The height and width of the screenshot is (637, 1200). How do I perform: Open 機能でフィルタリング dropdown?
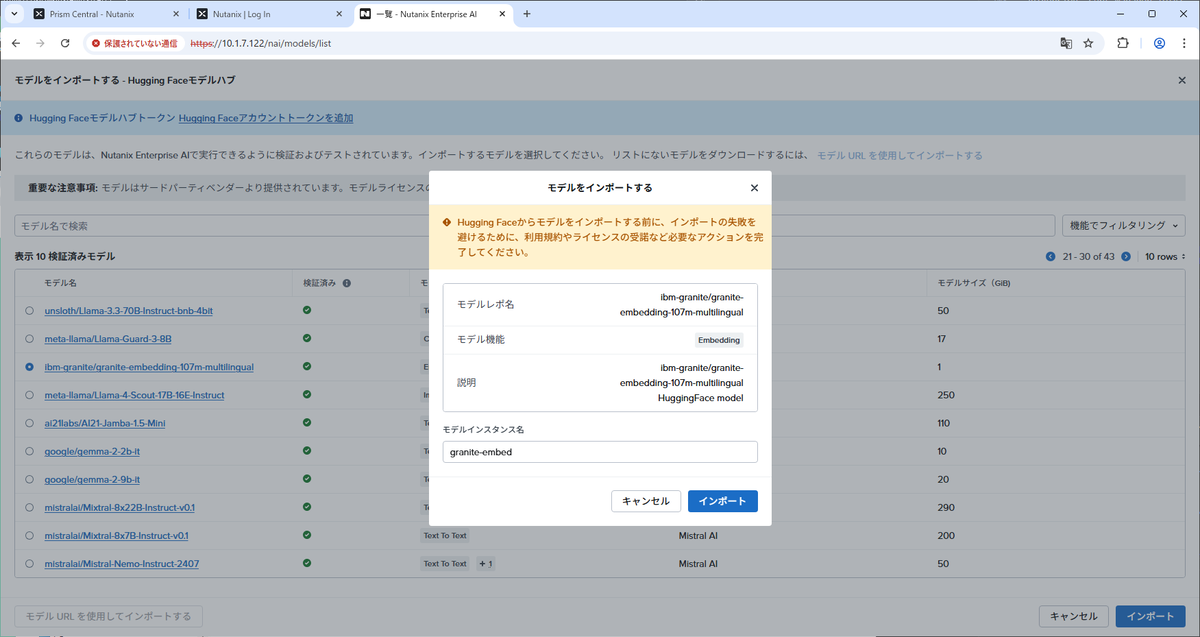[1123, 226]
